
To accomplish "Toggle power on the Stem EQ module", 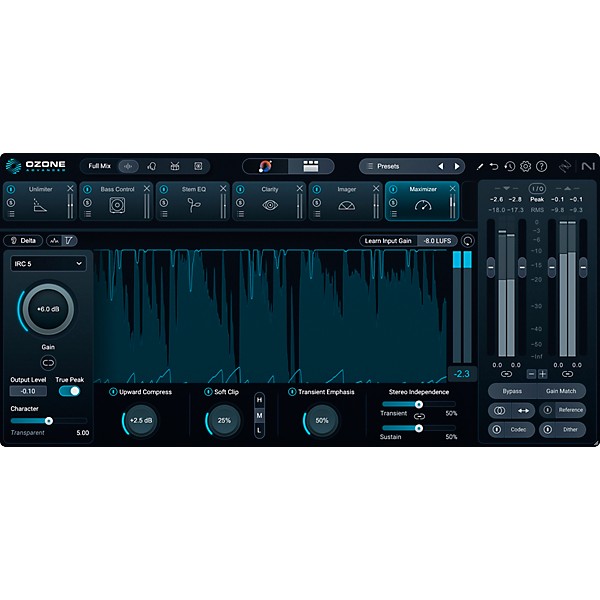I will point(164,189).
